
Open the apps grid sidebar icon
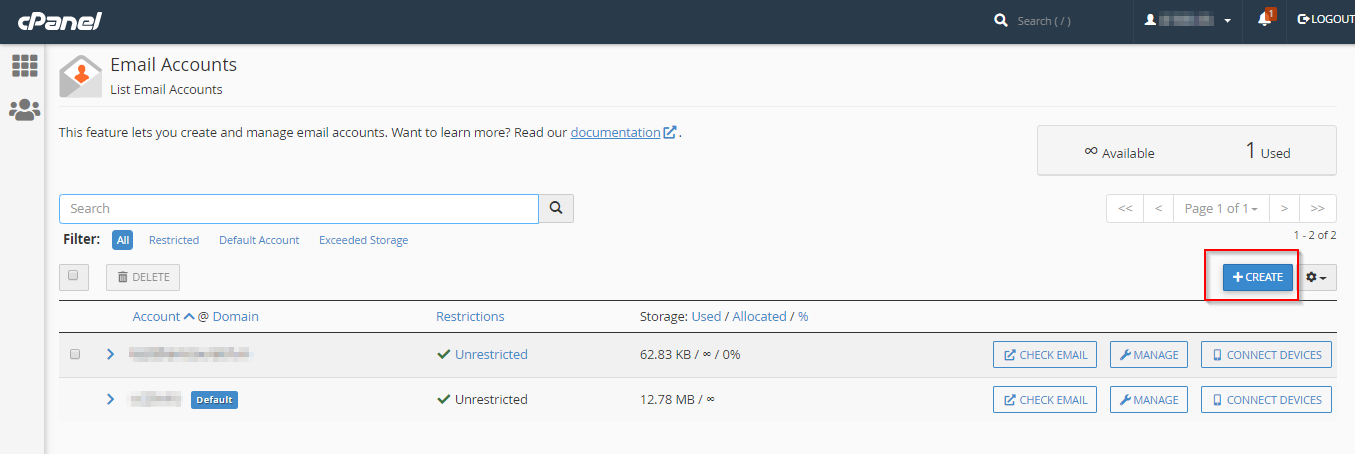(24, 66)
